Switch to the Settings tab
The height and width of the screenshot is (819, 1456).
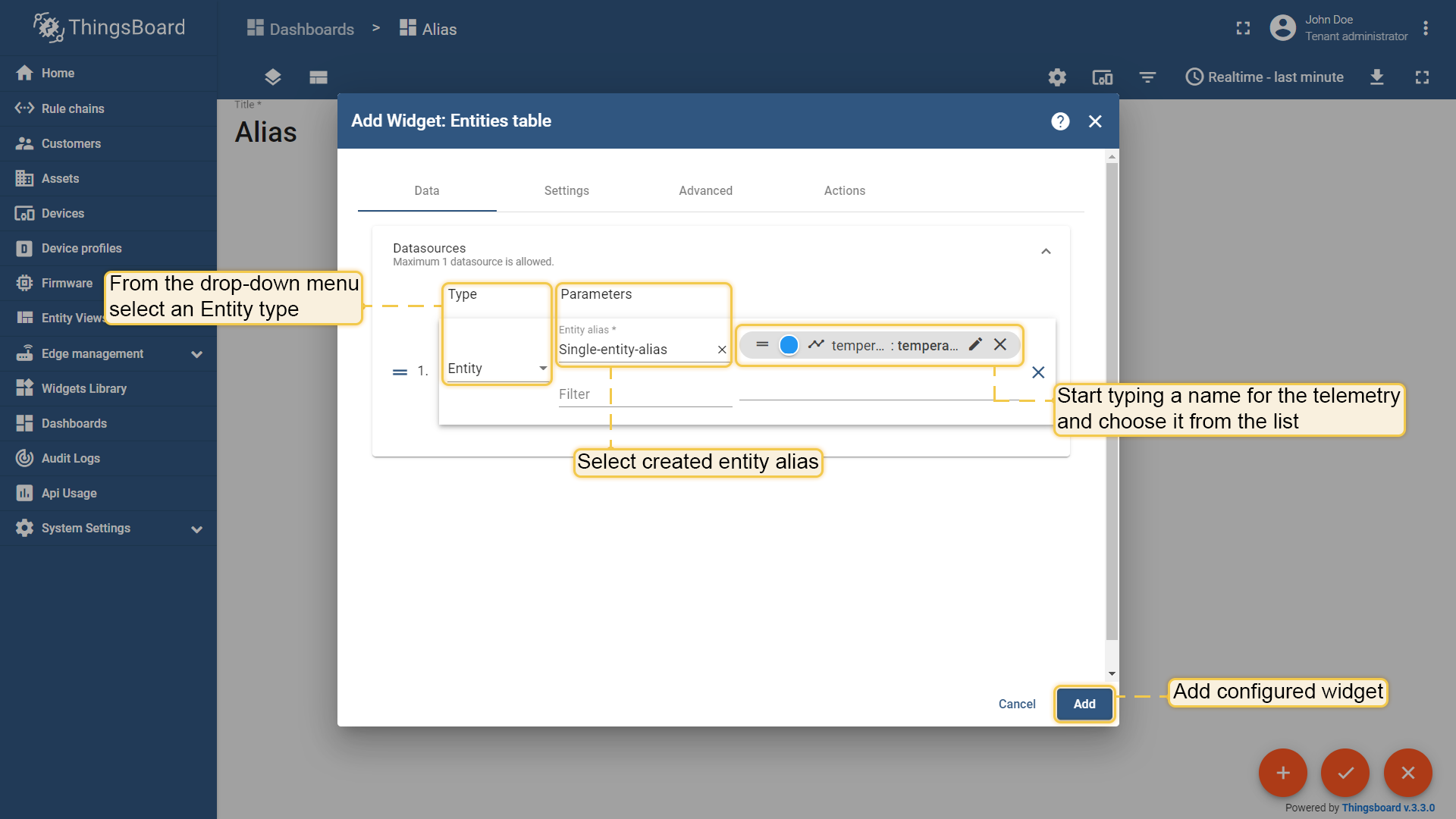tap(566, 191)
